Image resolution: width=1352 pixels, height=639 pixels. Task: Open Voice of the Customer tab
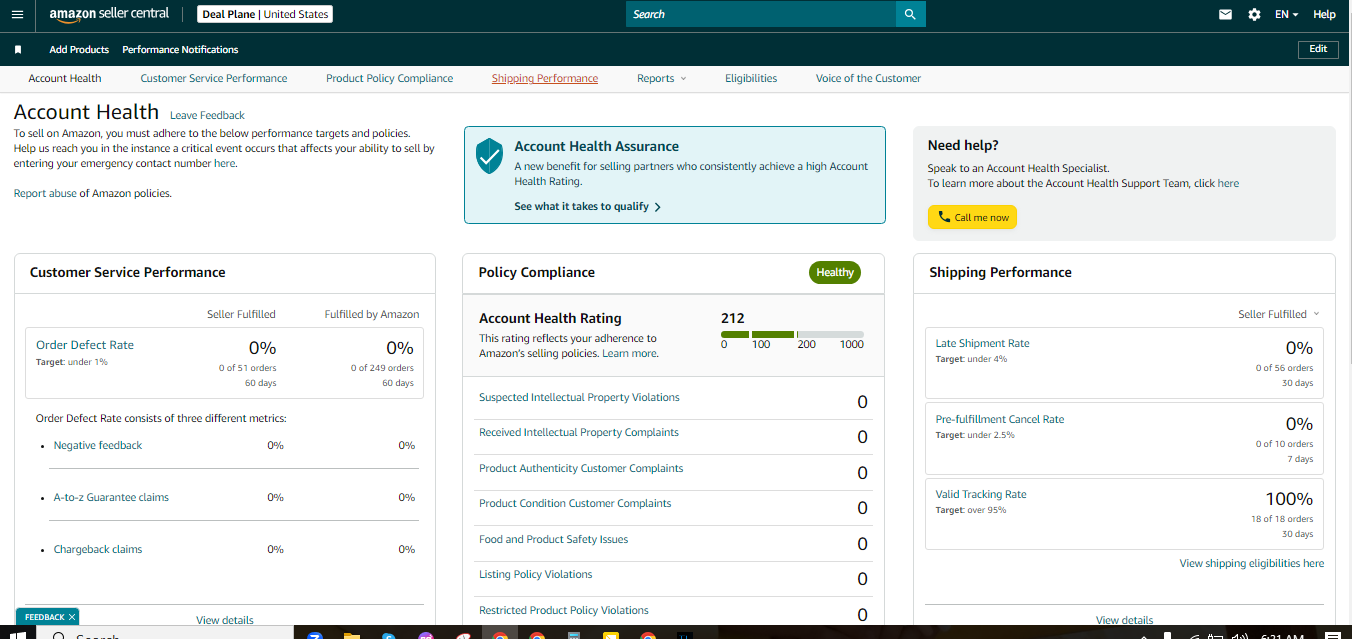(x=868, y=78)
